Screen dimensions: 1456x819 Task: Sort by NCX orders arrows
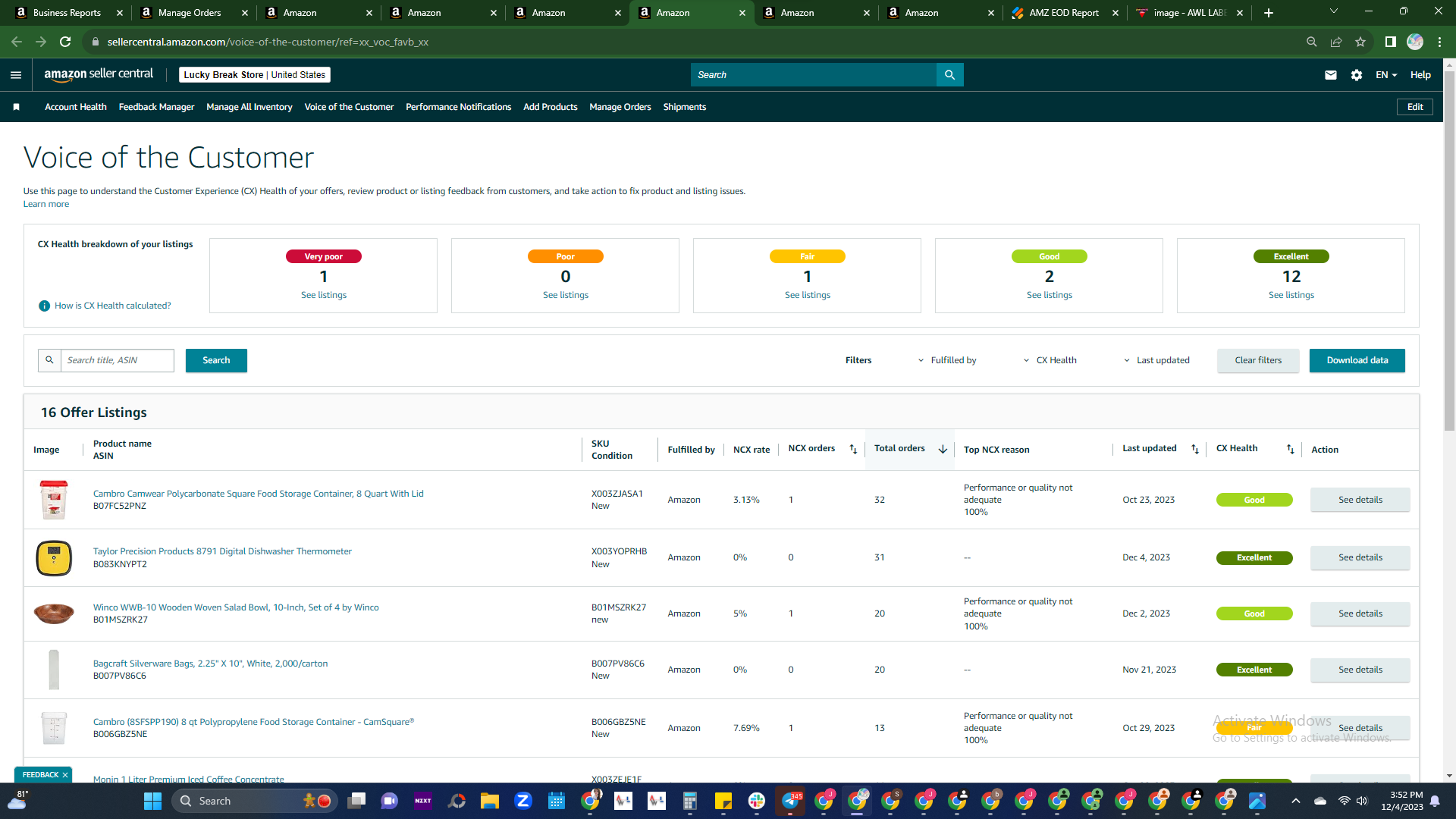(x=853, y=449)
